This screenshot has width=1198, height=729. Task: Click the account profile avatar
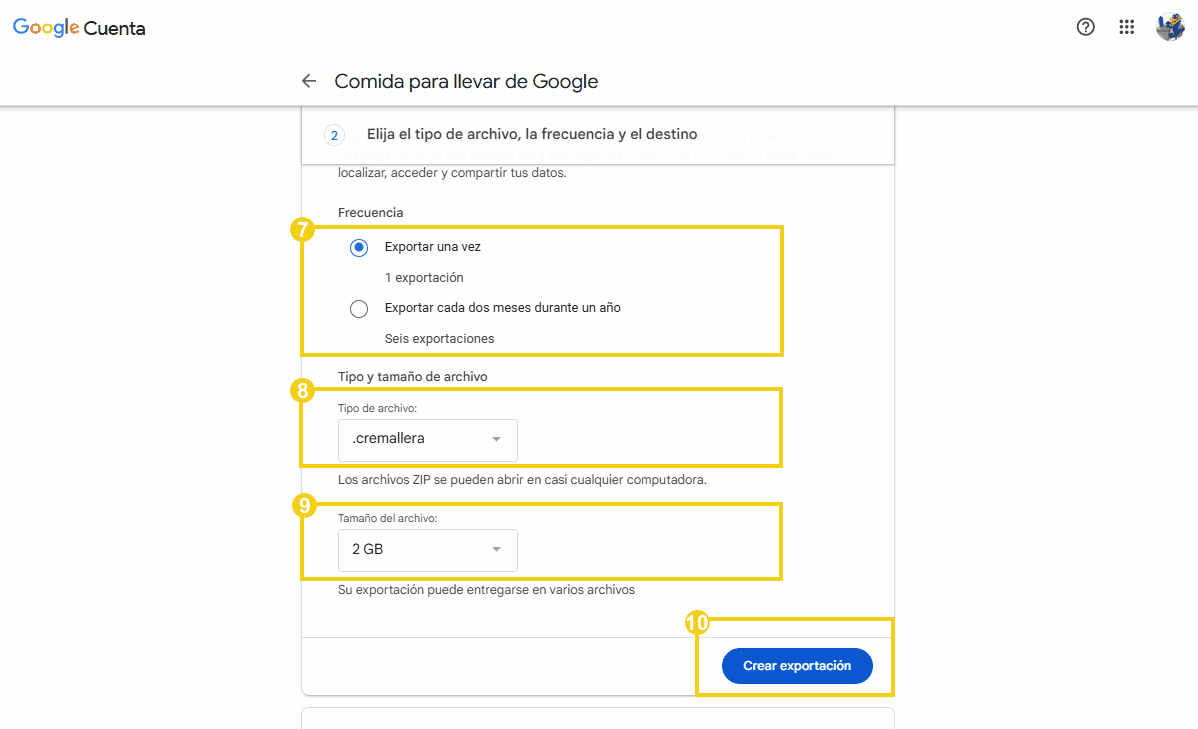(1170, 27)
